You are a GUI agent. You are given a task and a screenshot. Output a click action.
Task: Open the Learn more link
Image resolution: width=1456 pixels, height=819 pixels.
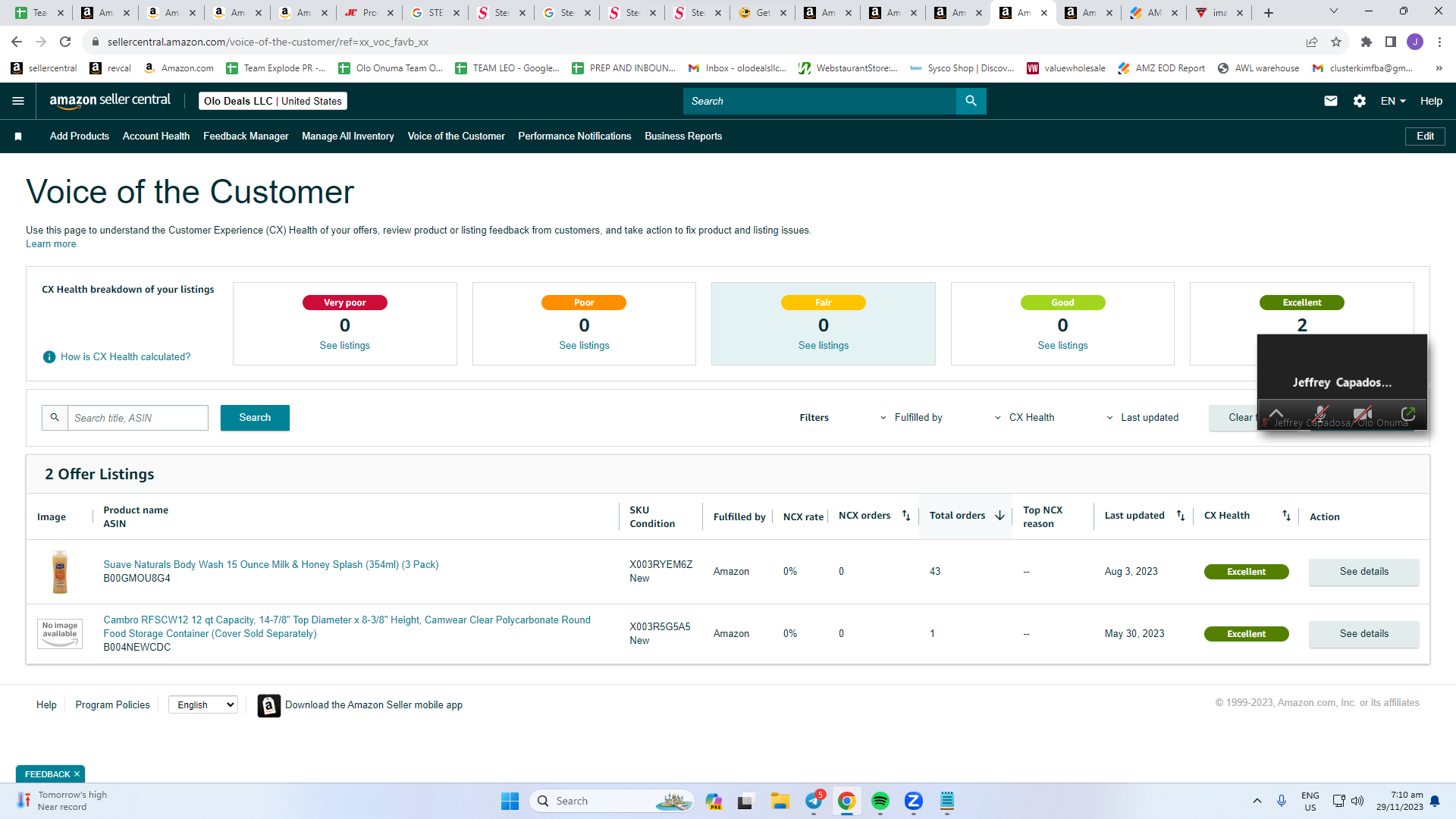[x=51, y=244]
